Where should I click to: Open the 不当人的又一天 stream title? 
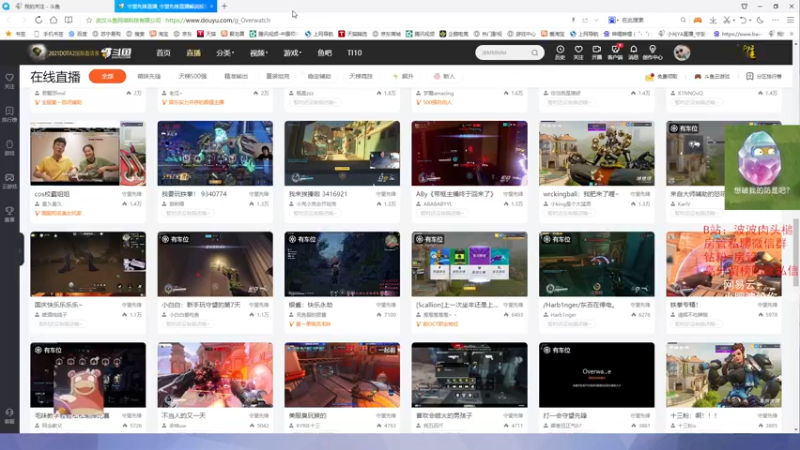click(x=186, y=415)
